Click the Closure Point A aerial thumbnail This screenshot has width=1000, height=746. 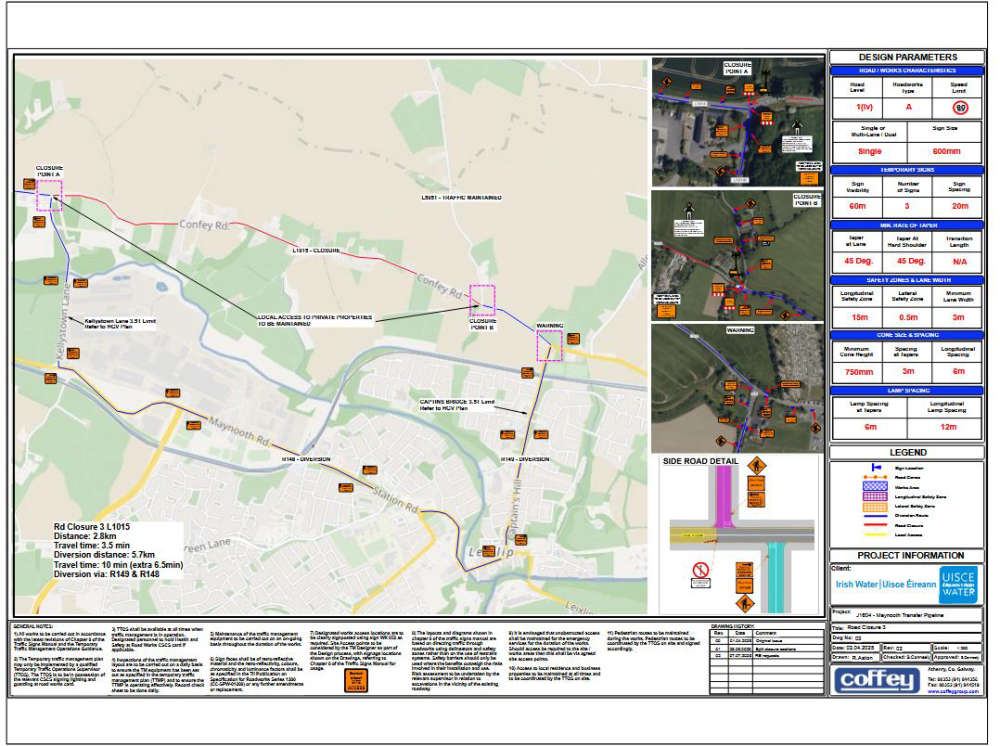tap(738, 122)
